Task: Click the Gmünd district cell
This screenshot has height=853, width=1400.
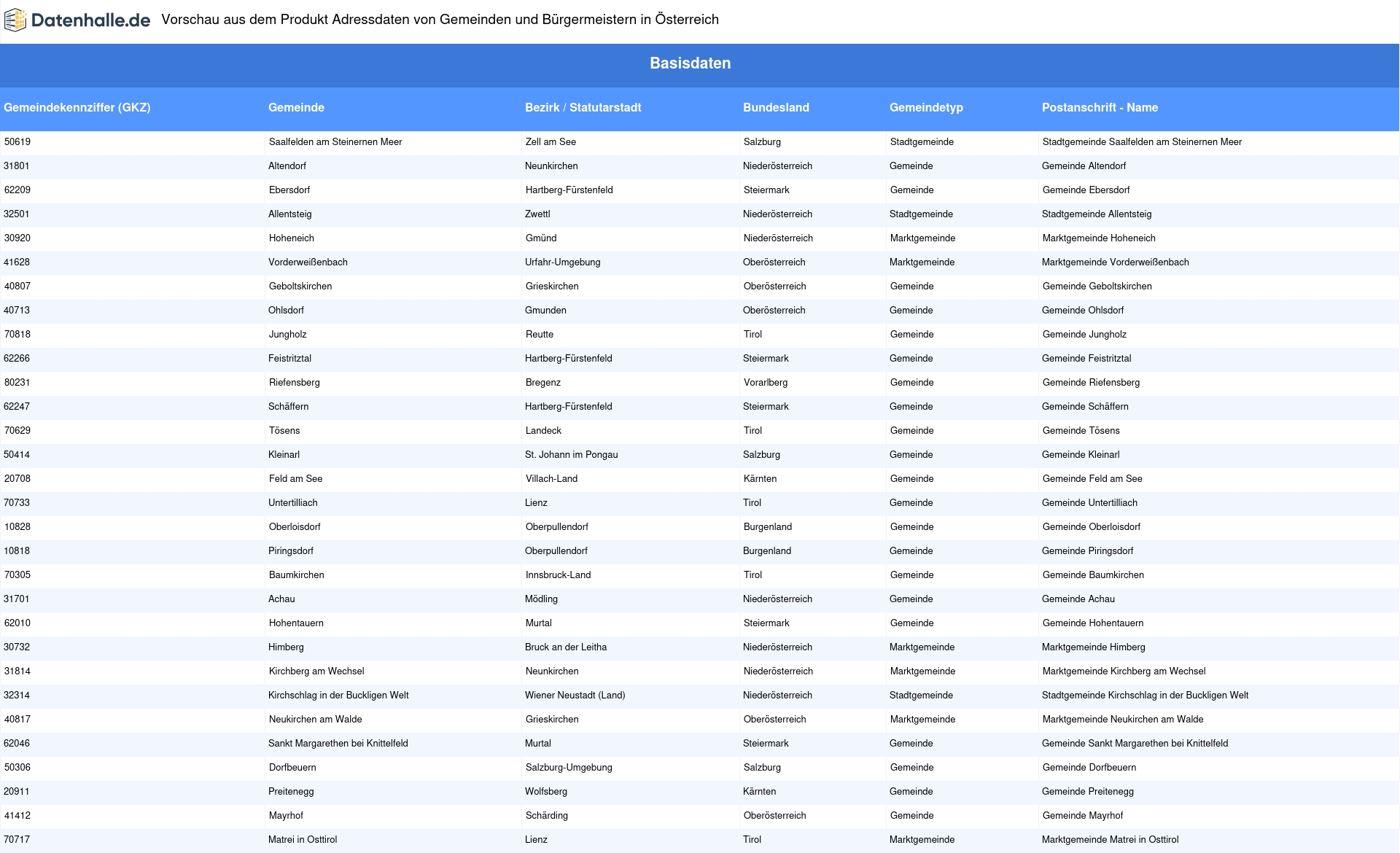Action: (630, 238)
